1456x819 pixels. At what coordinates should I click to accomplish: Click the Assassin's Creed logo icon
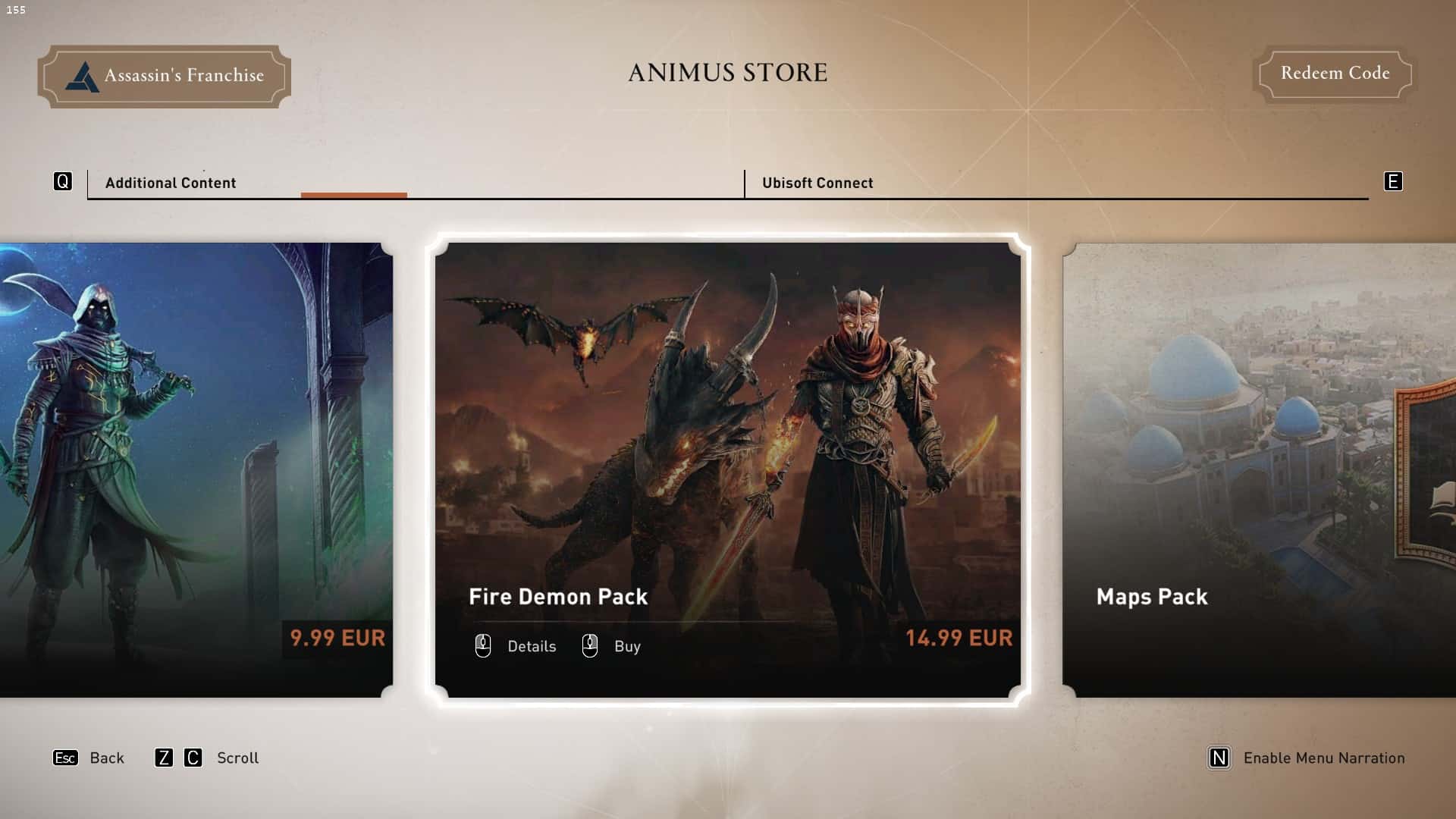(x=82, y=77)
